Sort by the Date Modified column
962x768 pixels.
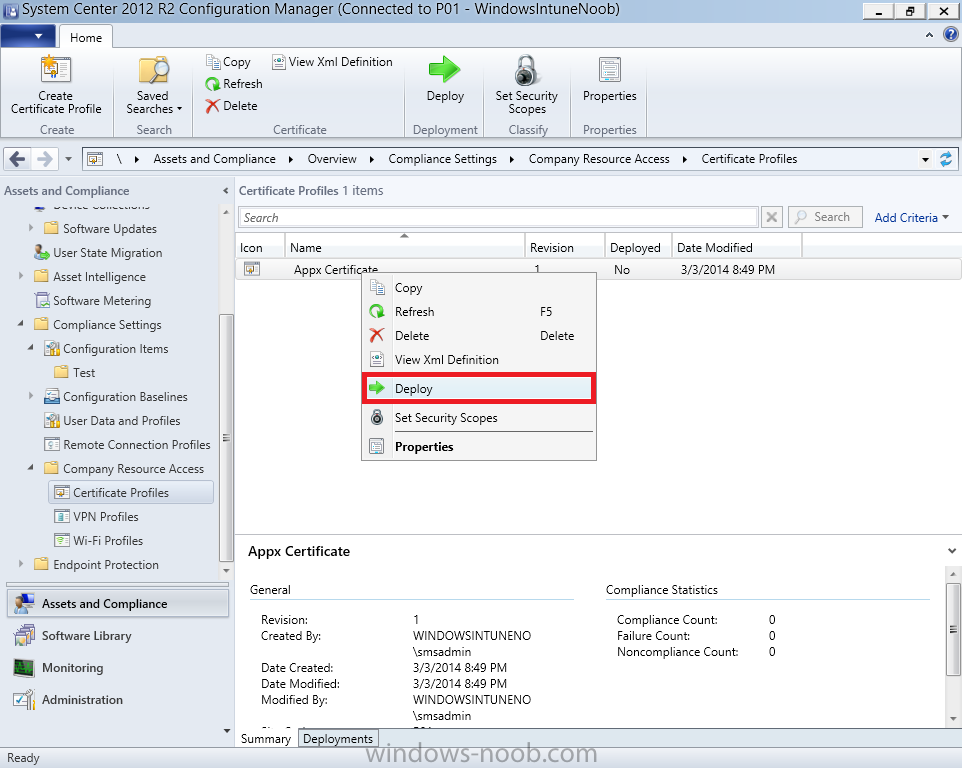click(x=736, y=247)
